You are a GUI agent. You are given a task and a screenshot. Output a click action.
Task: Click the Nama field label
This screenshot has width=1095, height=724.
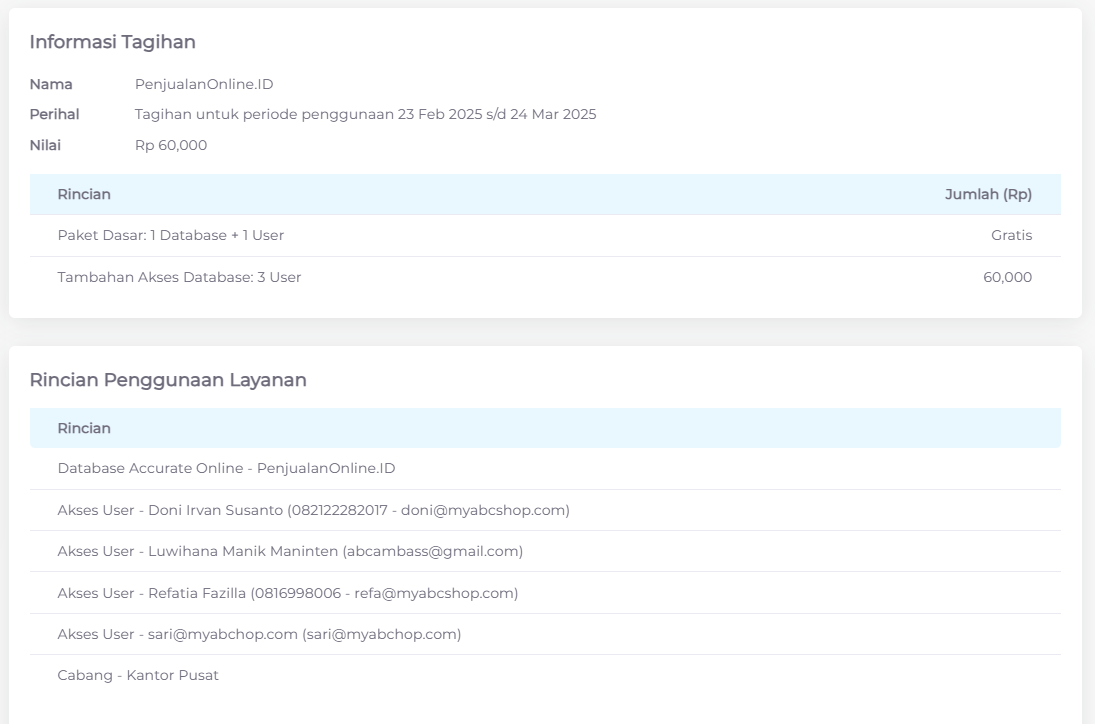[x=51, y=84]
